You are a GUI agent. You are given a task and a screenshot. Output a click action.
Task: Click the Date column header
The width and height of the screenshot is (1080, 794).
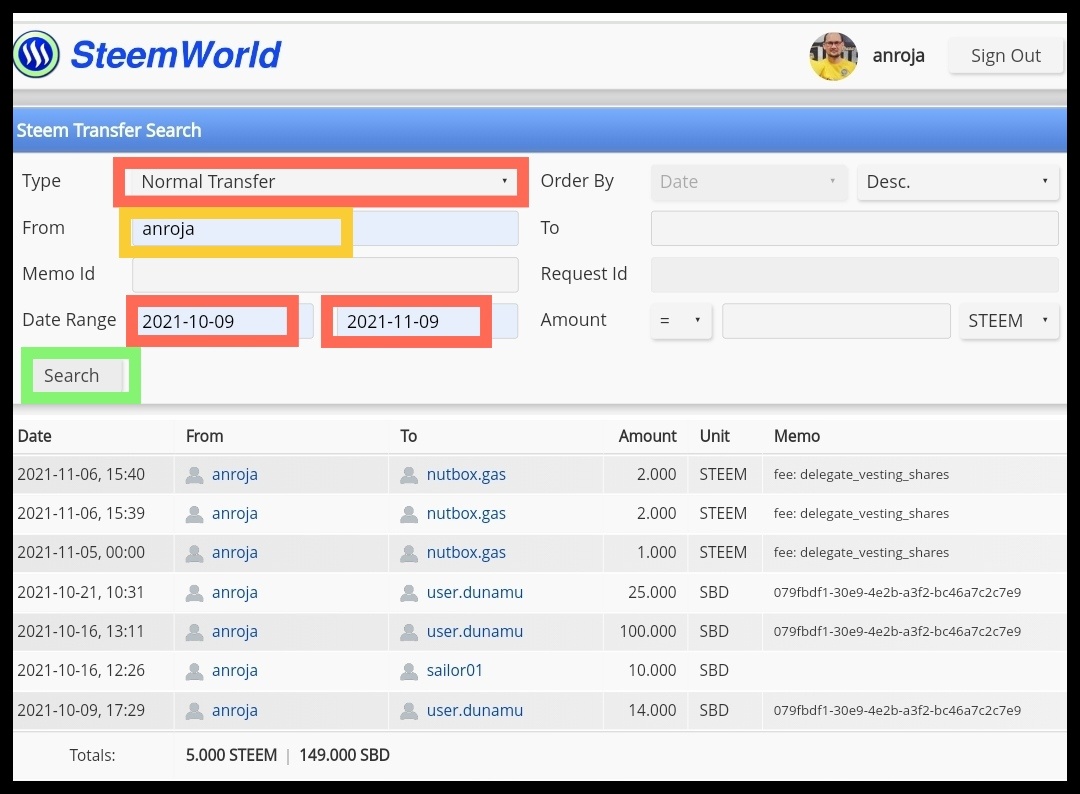pyautogui.click(x=34, y=436)
